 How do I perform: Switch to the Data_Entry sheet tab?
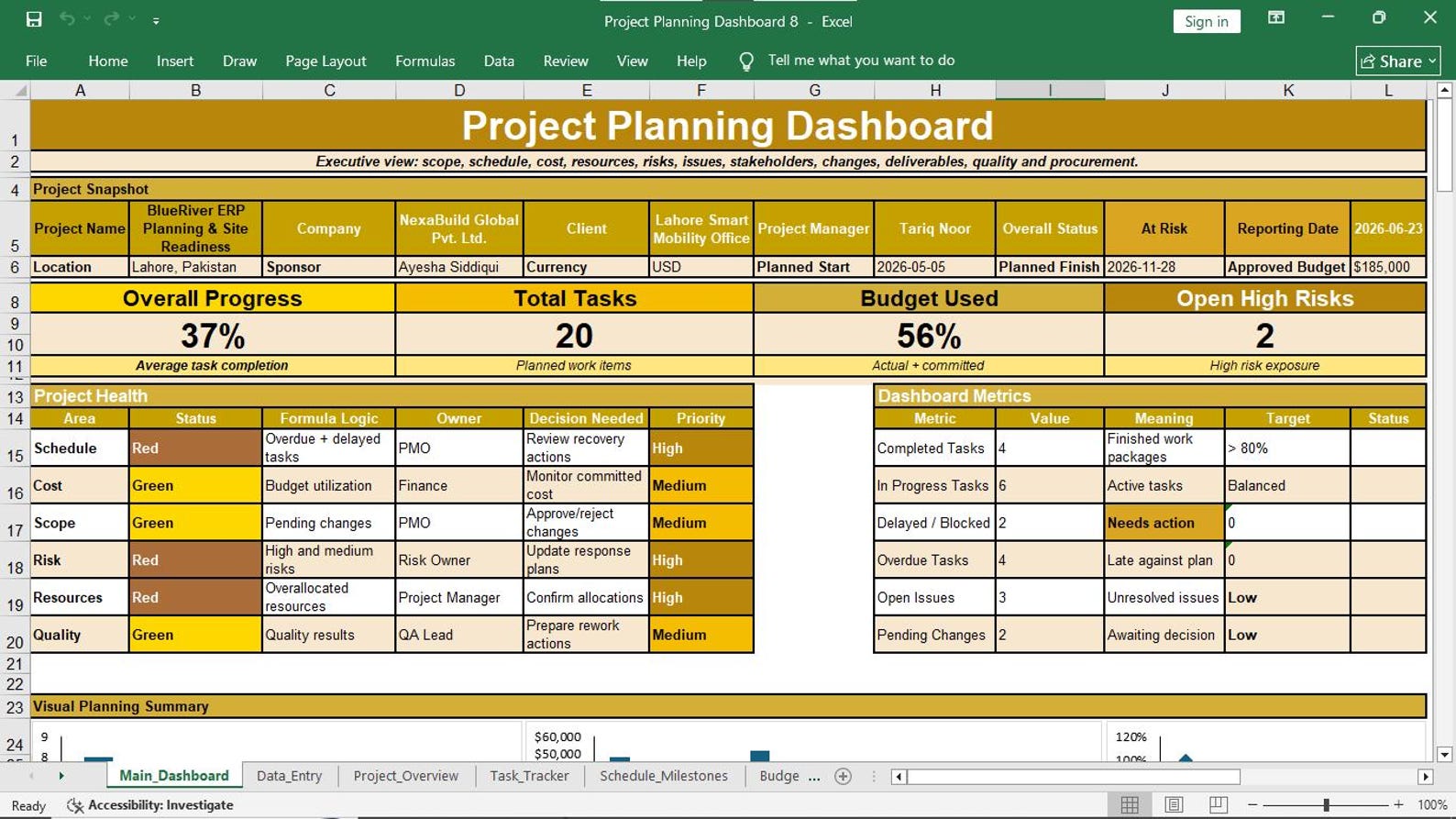tap(289, 776)
